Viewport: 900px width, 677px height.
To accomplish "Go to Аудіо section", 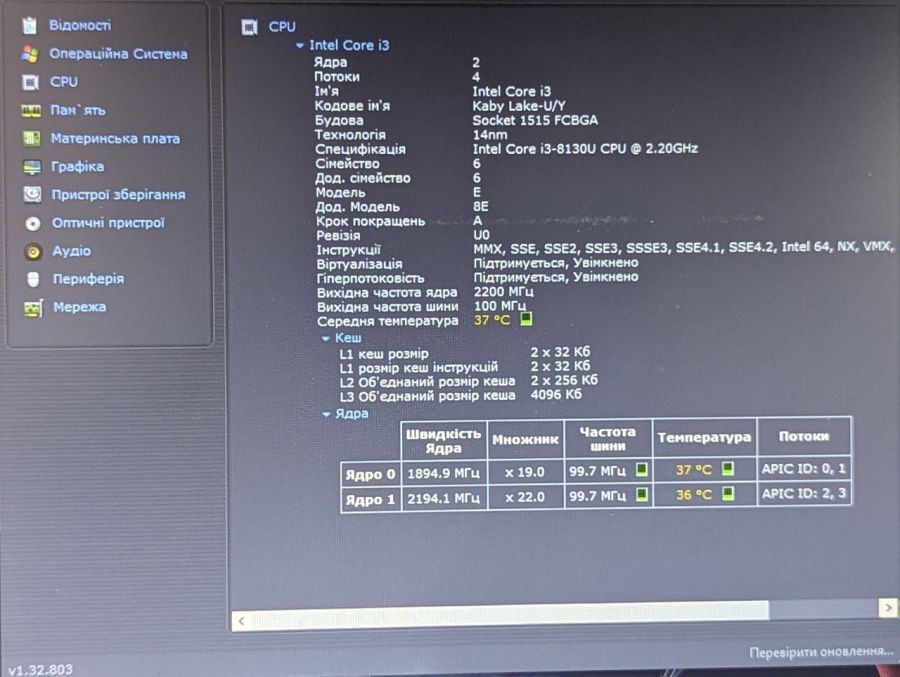I will click(72, 251).
